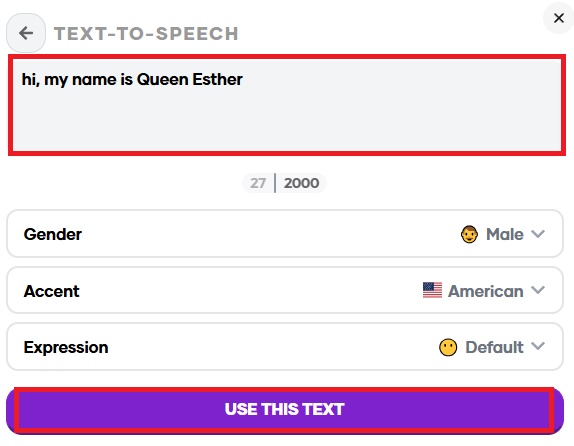Expand the Expression dropdown chevron
Viewport: 574px width, 446px height.
(x=538, y=346)
